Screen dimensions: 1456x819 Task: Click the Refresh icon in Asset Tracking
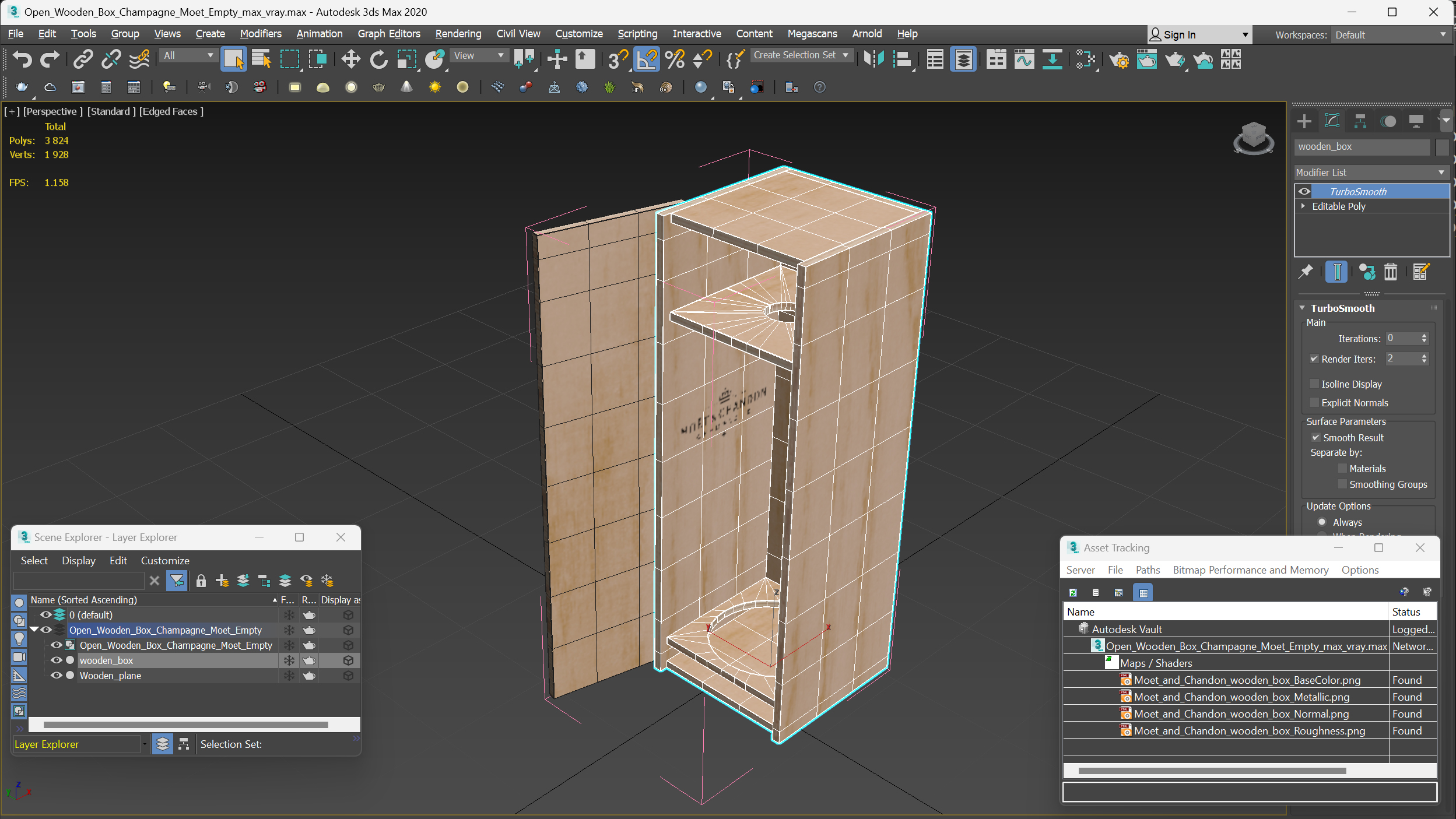point(1073,593)
